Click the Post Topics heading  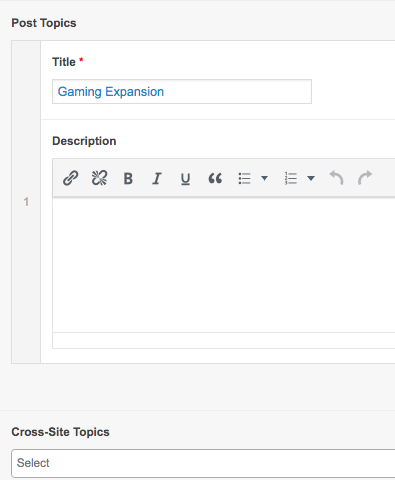coord(44,23)
